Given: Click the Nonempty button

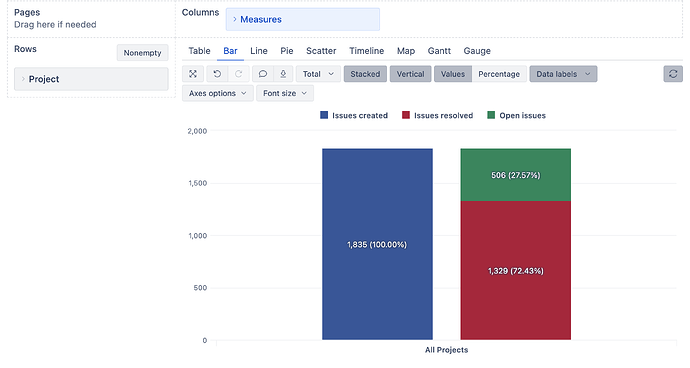Looking at the screenshot, I should pyautogui.click(x=143, y=53).
